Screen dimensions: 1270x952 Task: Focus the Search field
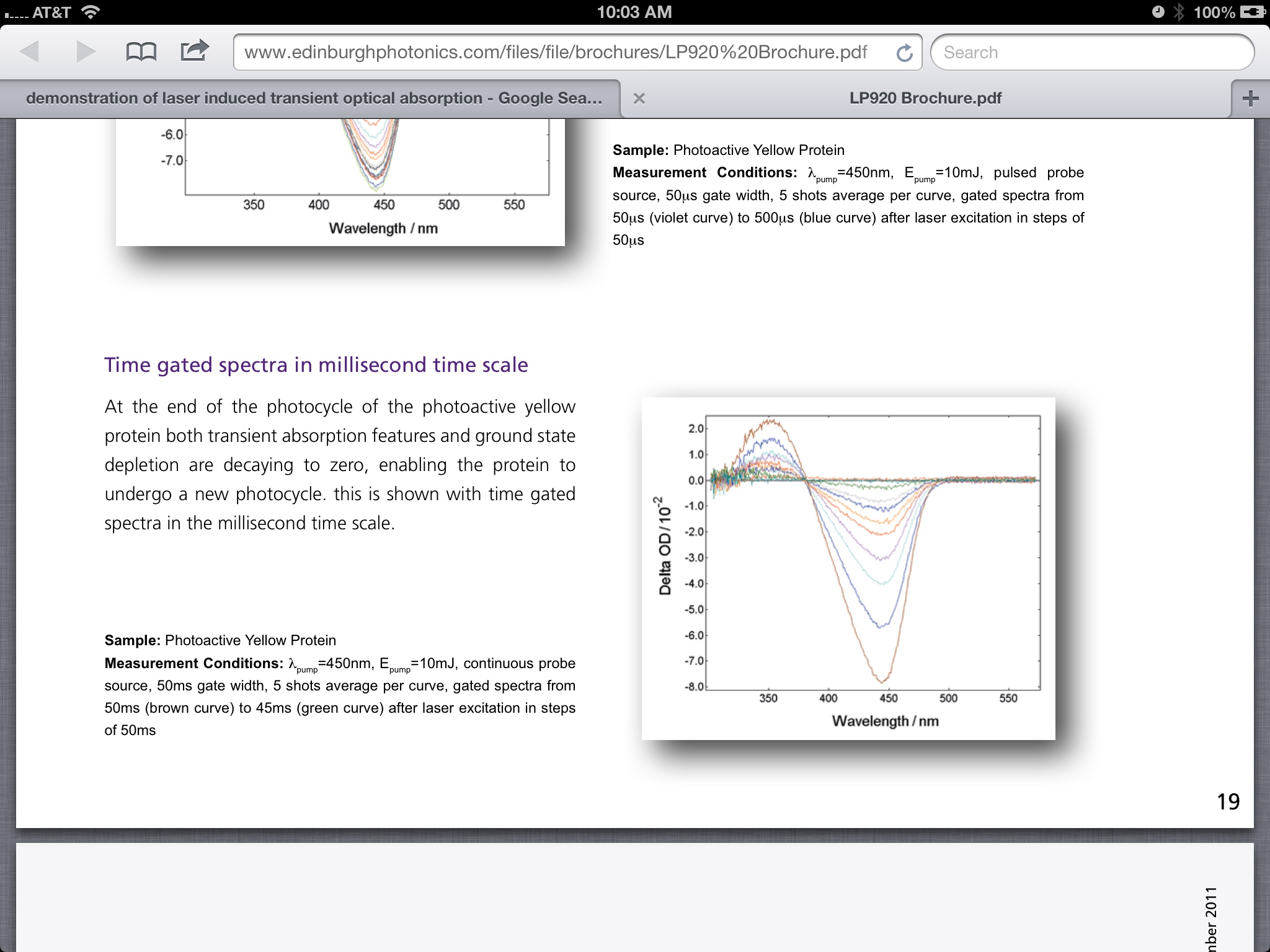click(1091, 53)
